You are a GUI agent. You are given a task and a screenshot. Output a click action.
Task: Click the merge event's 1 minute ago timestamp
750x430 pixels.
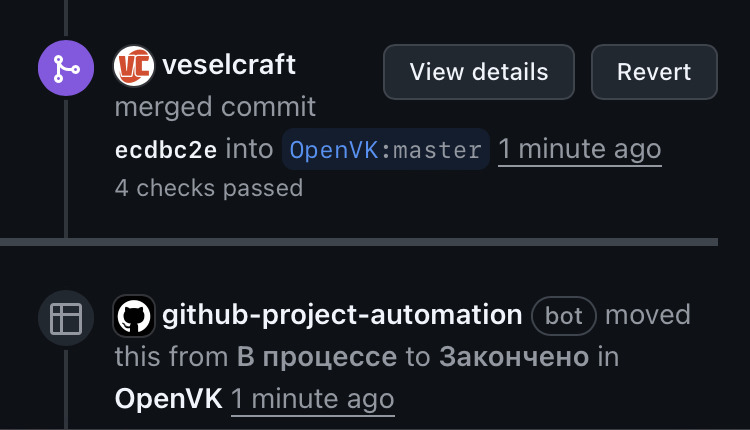click(x=580, y=150)
